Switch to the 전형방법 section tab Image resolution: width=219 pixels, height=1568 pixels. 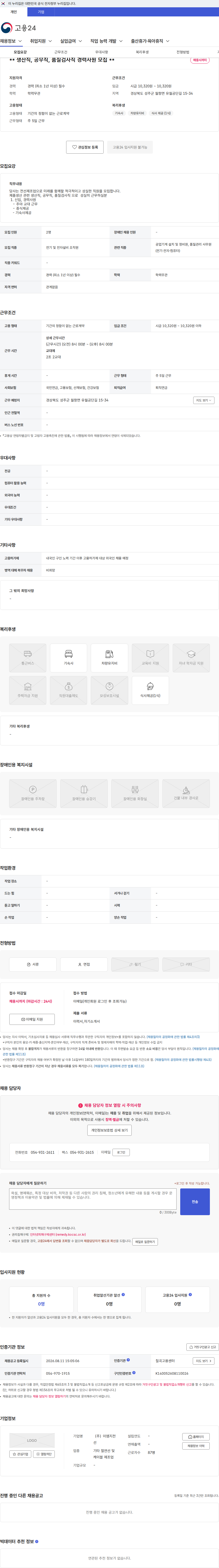click(183, 52)
